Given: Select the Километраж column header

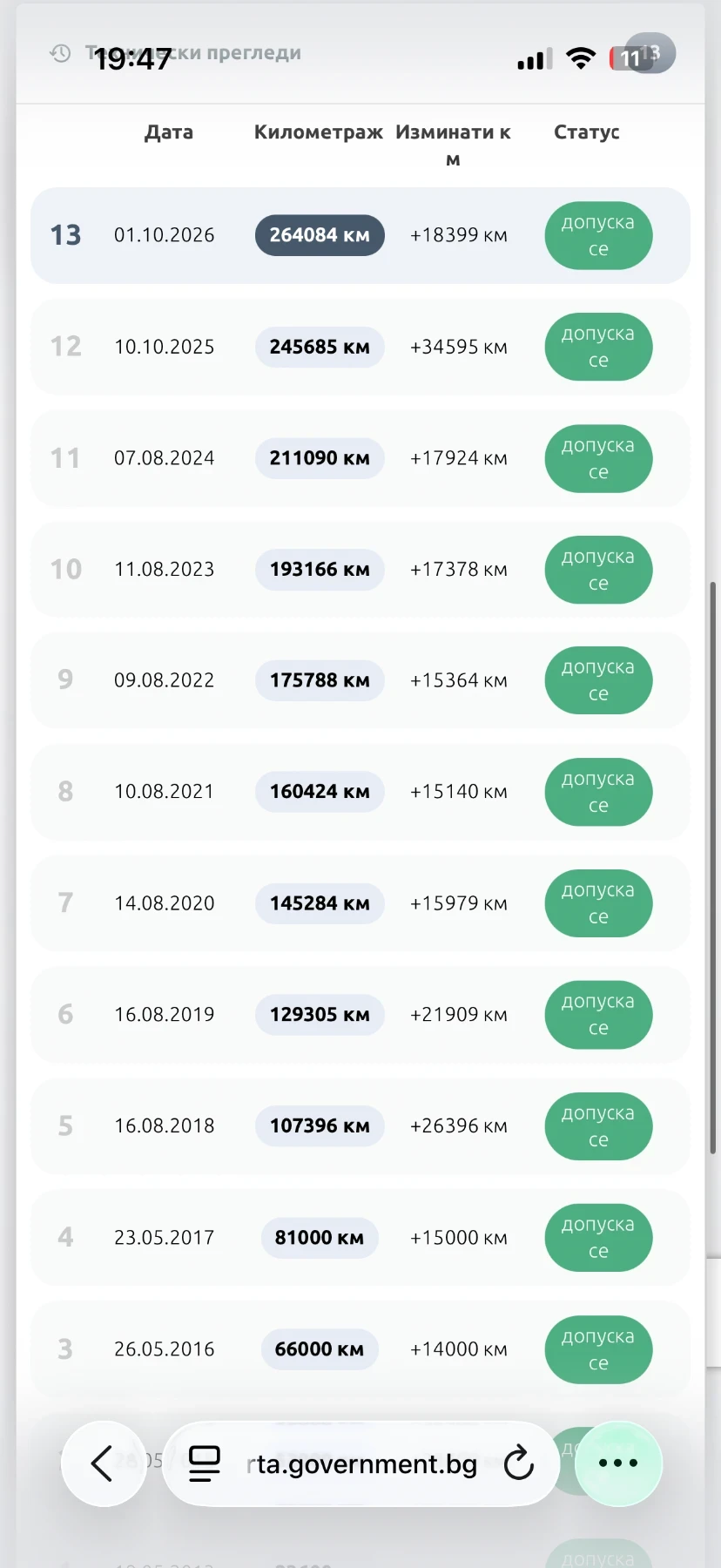Looking at the screenshot, I should pos(319,132).
